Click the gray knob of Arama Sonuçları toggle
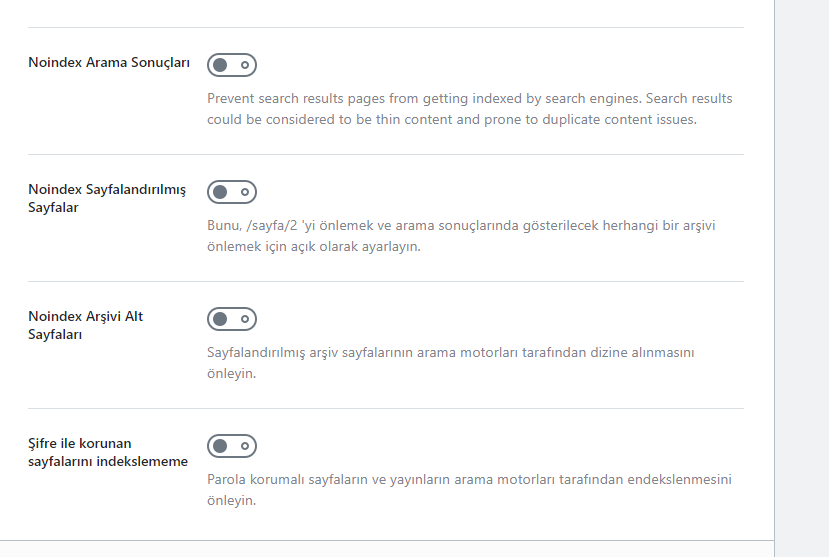Viewport: 829px width, 557px height. coord(220,65)
